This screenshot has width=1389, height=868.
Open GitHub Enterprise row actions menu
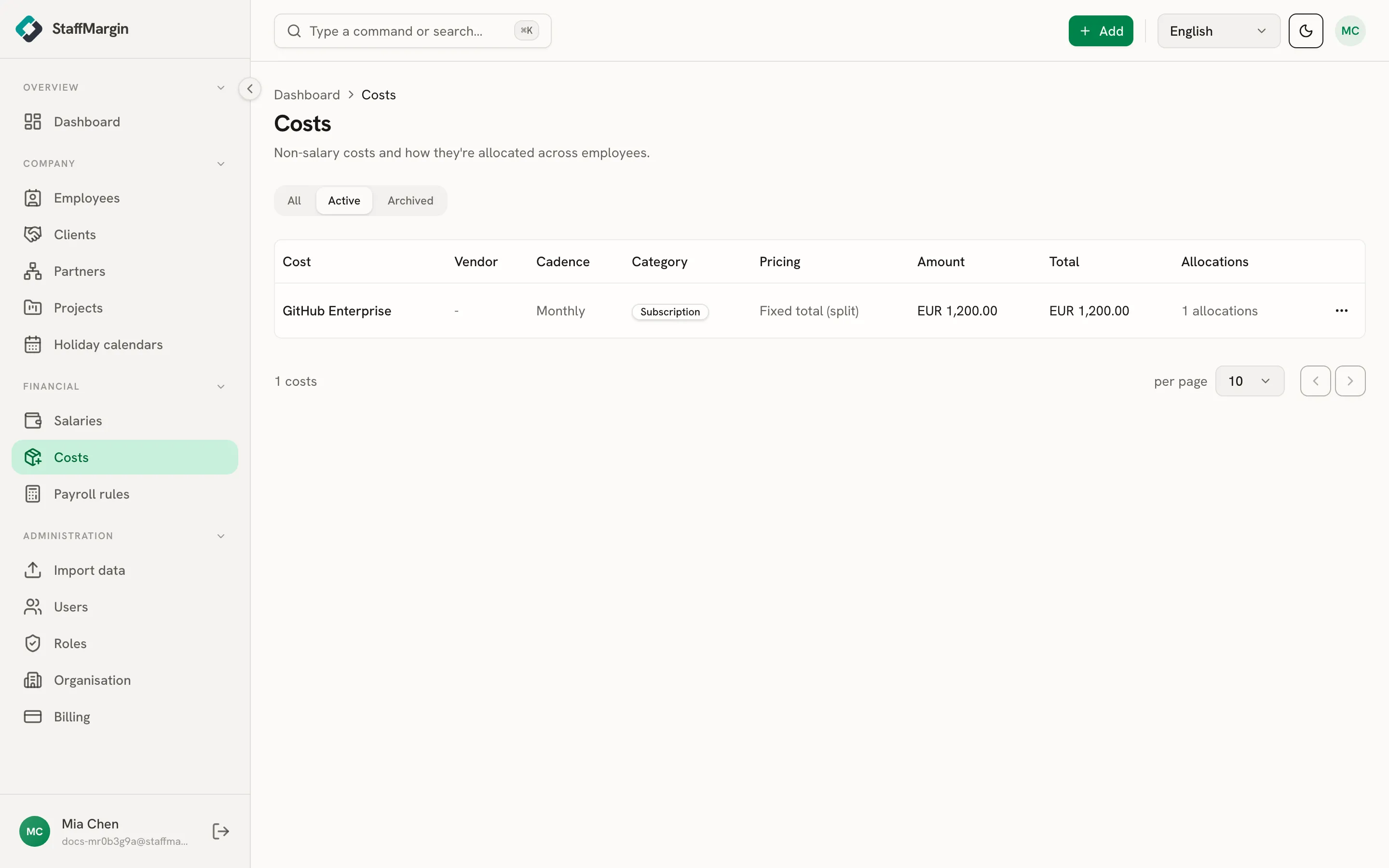point(1341,311)
